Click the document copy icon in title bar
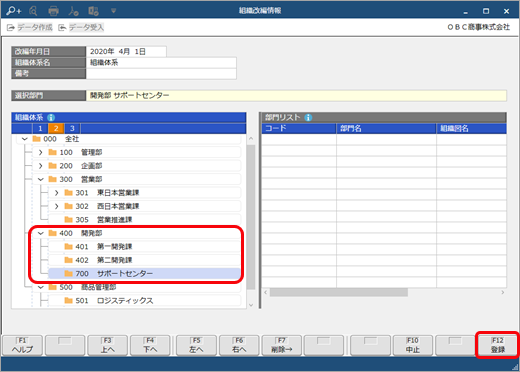Viewport: 520px width, 372px height. (93, 11)
